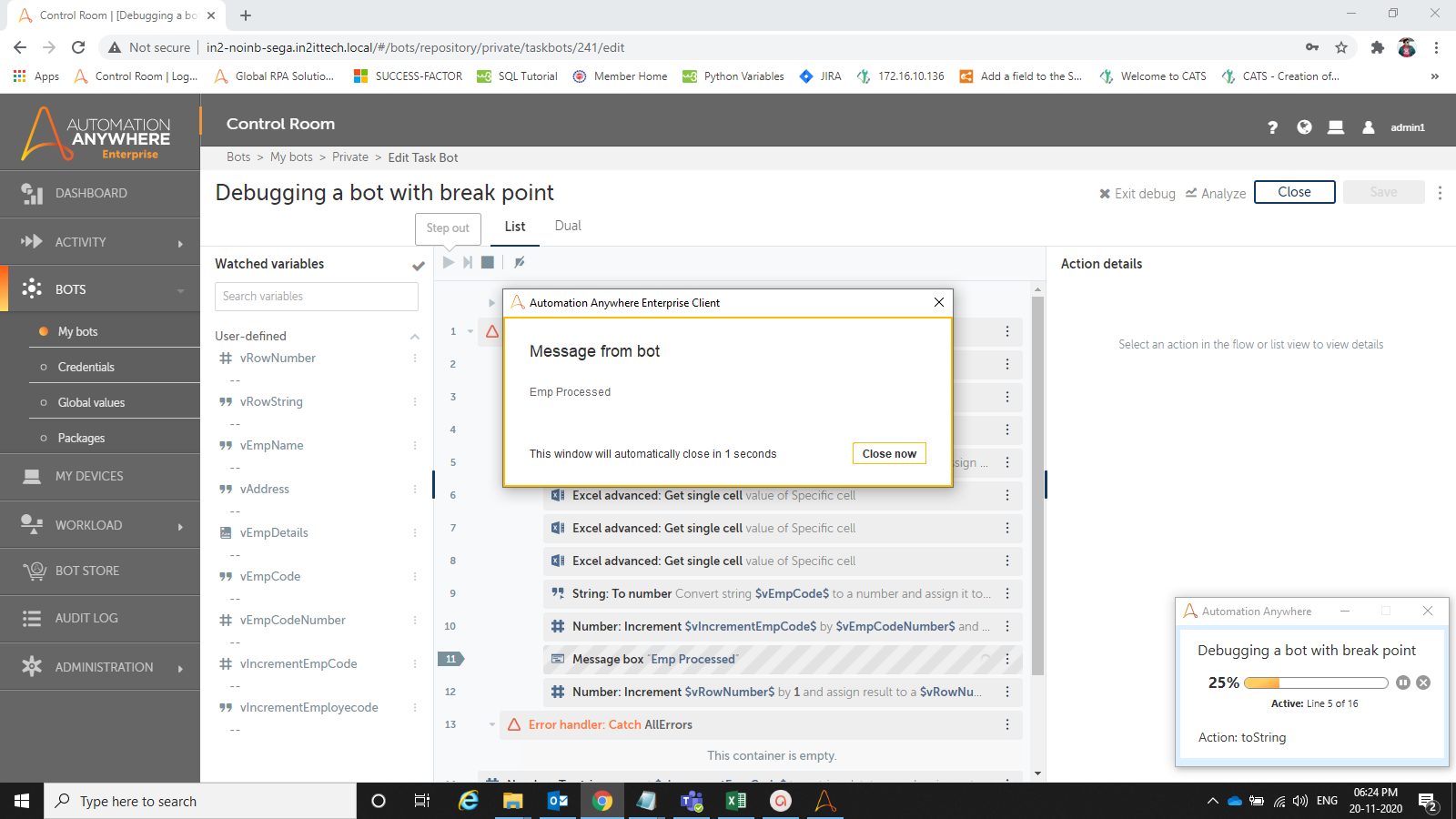1456x819 pixels.
Task: Open the bot editor more options menu
Action: [x=1440, y=193]
